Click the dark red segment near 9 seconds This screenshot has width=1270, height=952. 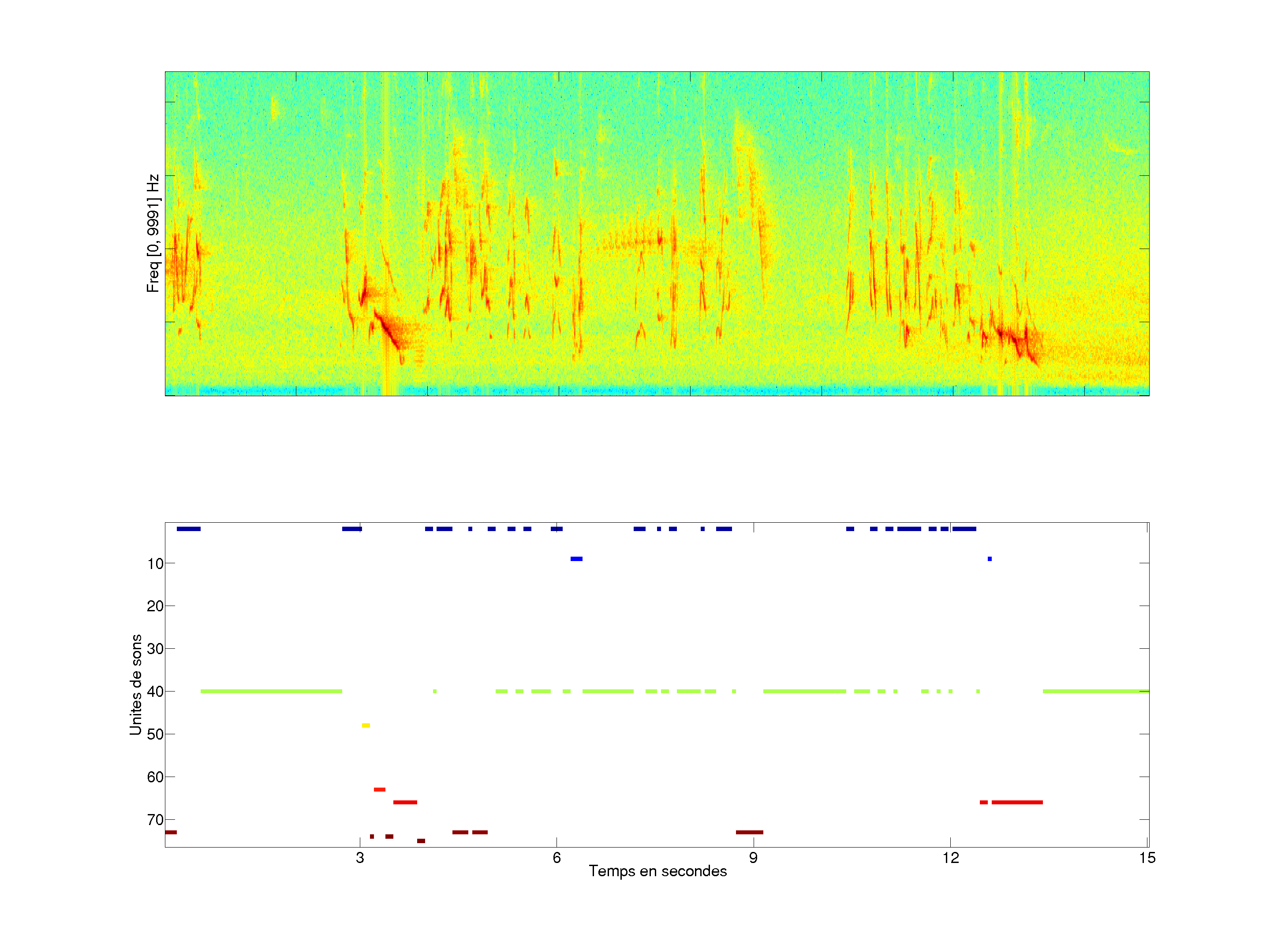click(749, 832)
